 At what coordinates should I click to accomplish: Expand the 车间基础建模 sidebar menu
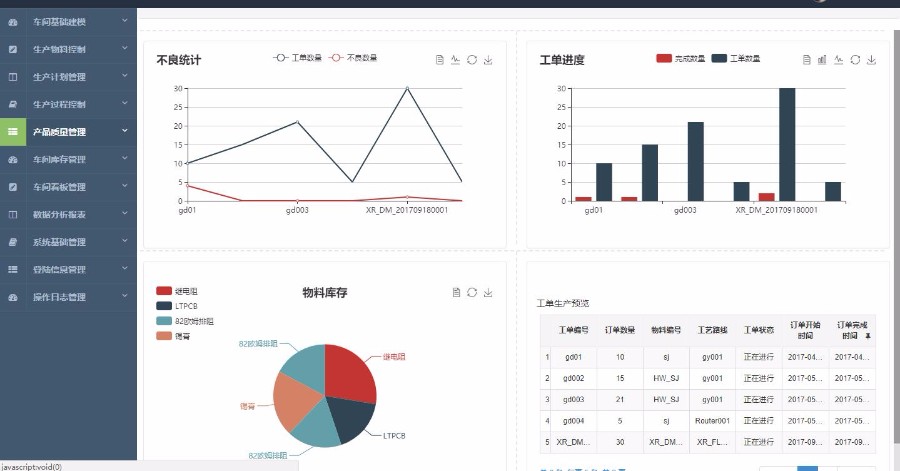[68, 22]
